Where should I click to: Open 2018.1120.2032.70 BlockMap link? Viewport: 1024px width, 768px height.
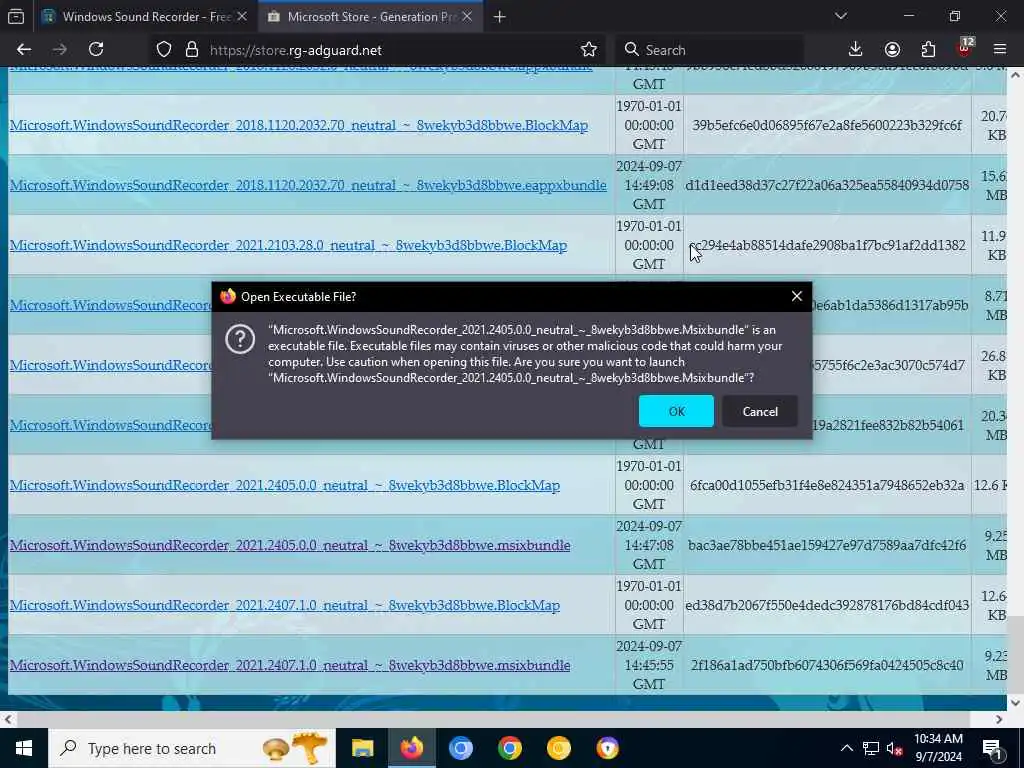tap(298, 125)
